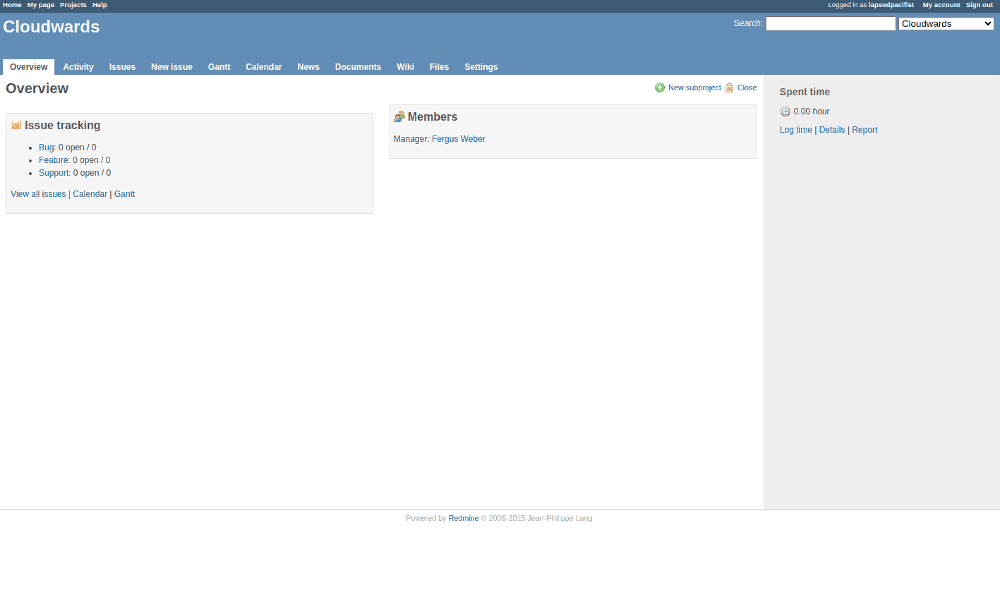Click the Overview page heading
The image size is (1000, 600).
37,89
